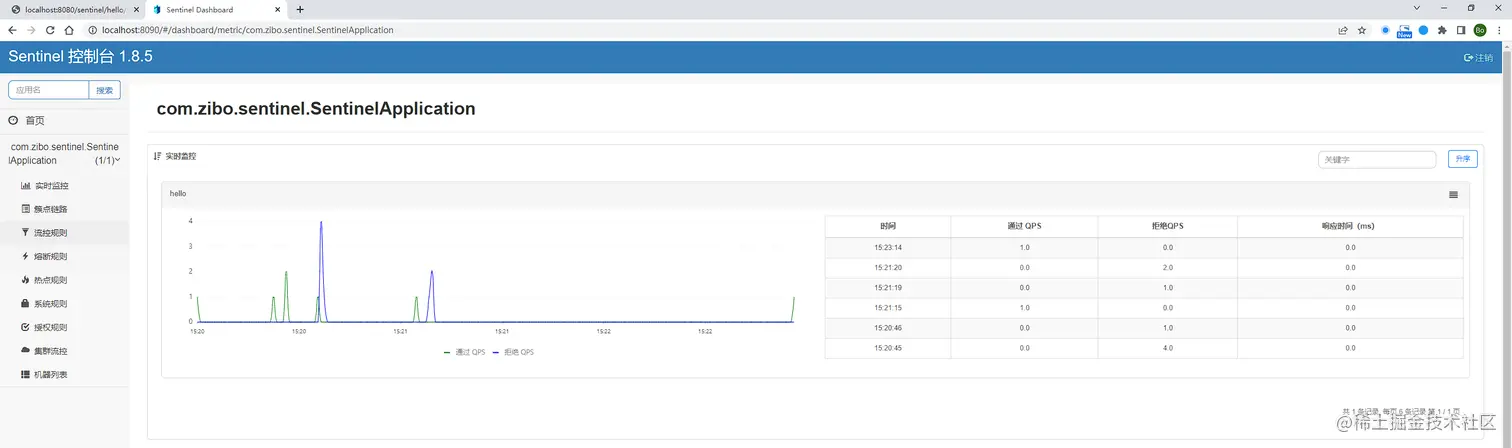The image size is (1512, 448).
Task: Switch to the localhost:8080/sentinel/hello tab
Action: click(x=74, y=9)
